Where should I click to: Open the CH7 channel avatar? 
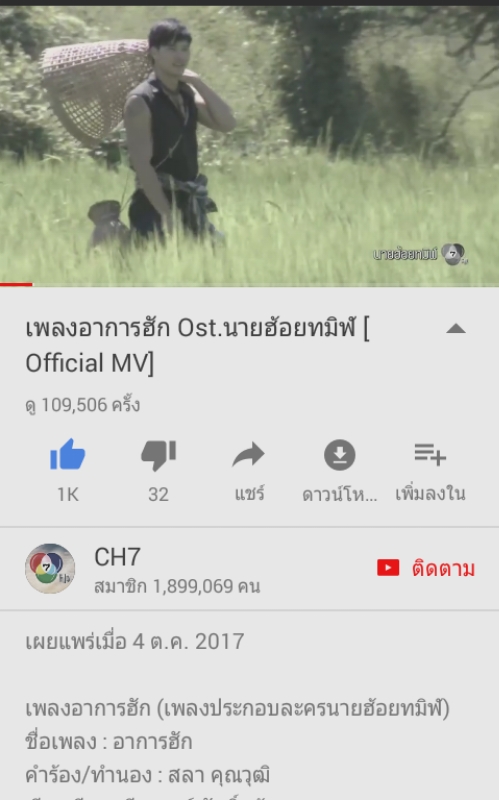pos(50,568)
